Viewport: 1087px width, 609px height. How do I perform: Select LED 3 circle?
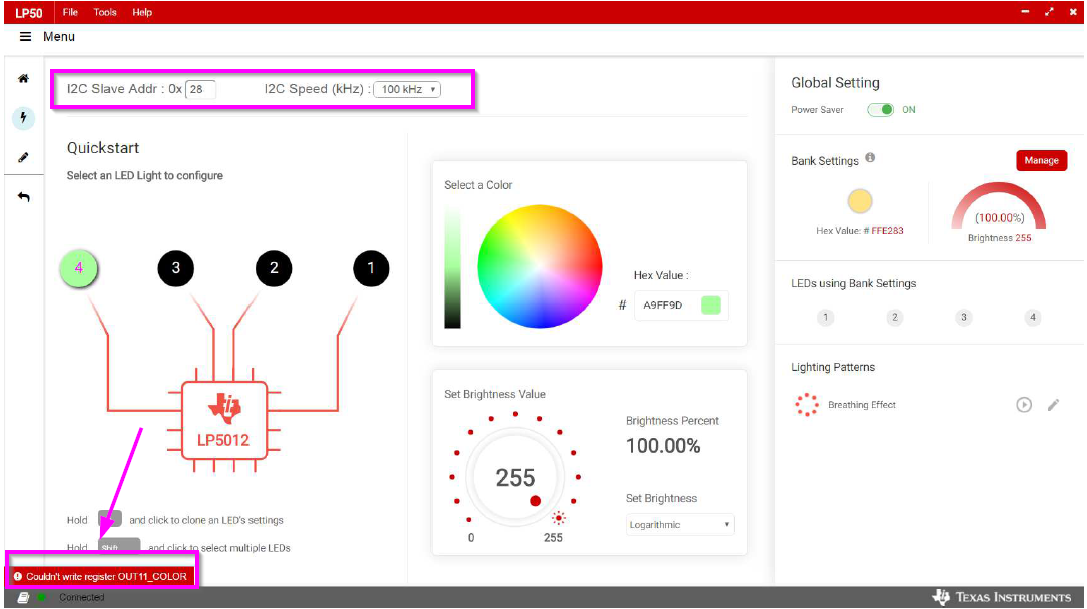pos(175,268)
